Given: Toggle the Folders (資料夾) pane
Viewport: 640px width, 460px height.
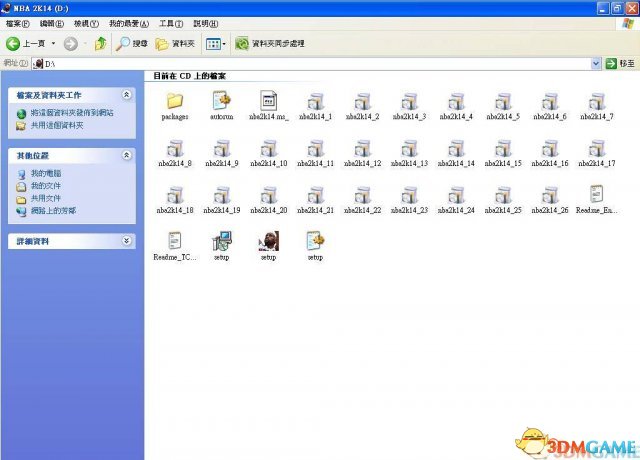Looking at the screenshot, I should (x=175, y=43).
